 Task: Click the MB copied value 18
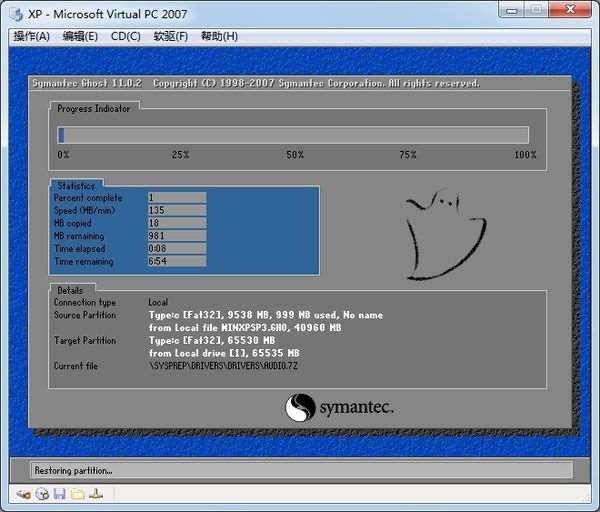click(x=177, y=223)
